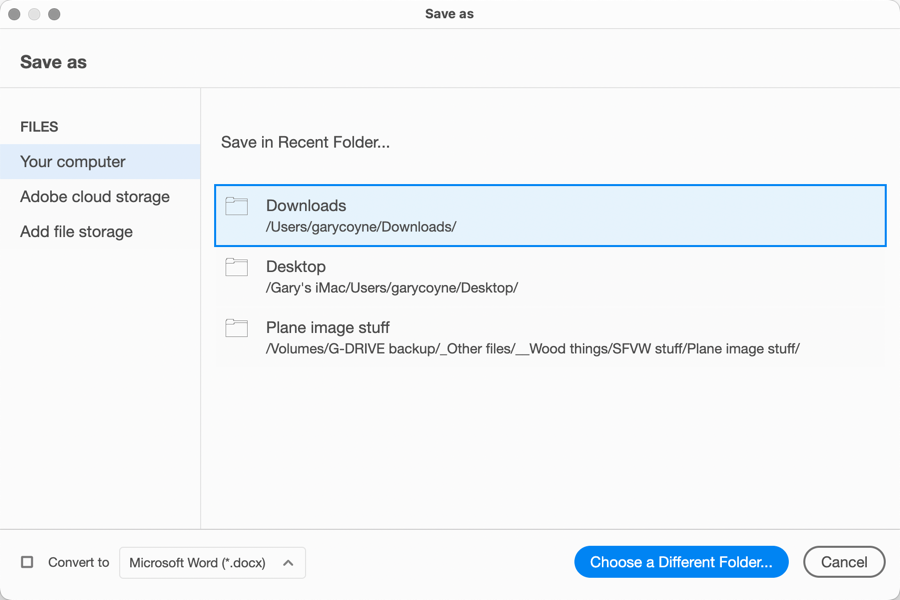Click the Downloads folder icon
This screenshot has width=900, height=600.
[x=236, y=206]
